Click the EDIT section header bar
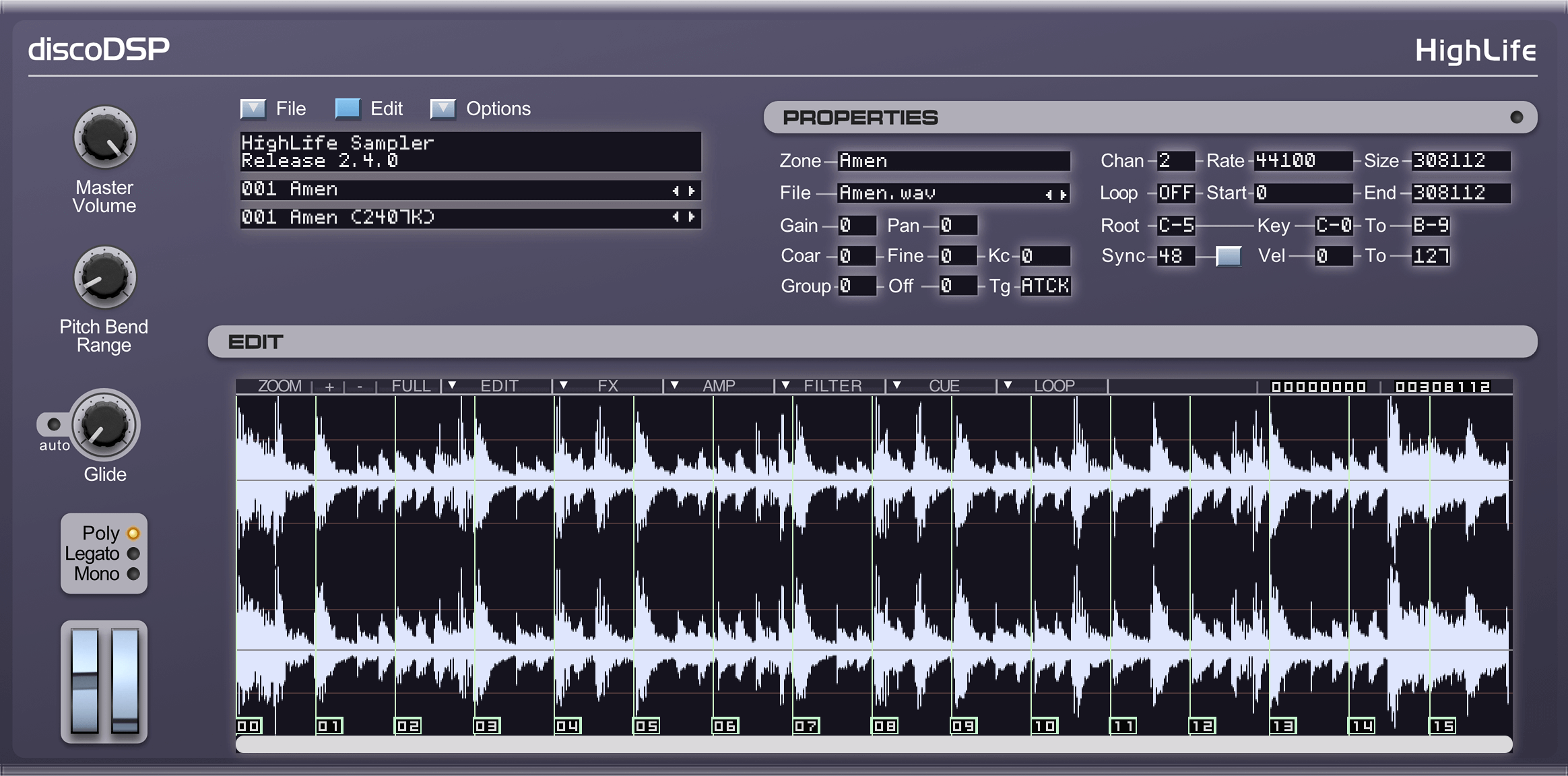The height and width of the screenshot is (776, 1568). (x=873, y=342)
